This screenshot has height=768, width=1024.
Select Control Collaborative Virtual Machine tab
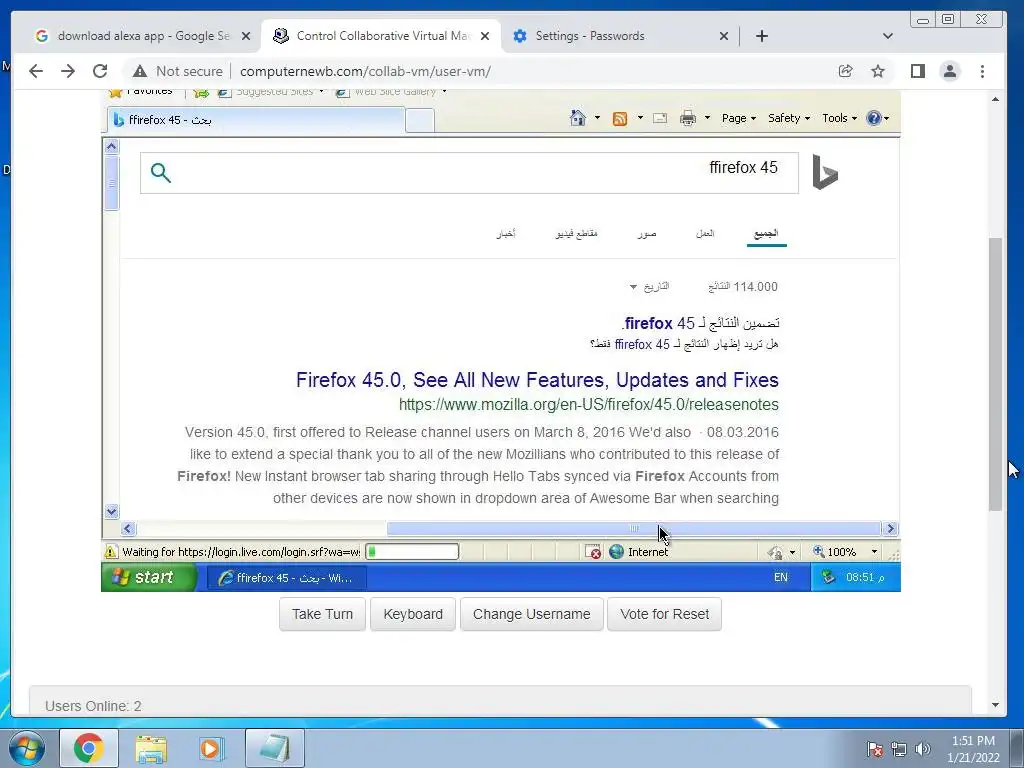[381, 36]
